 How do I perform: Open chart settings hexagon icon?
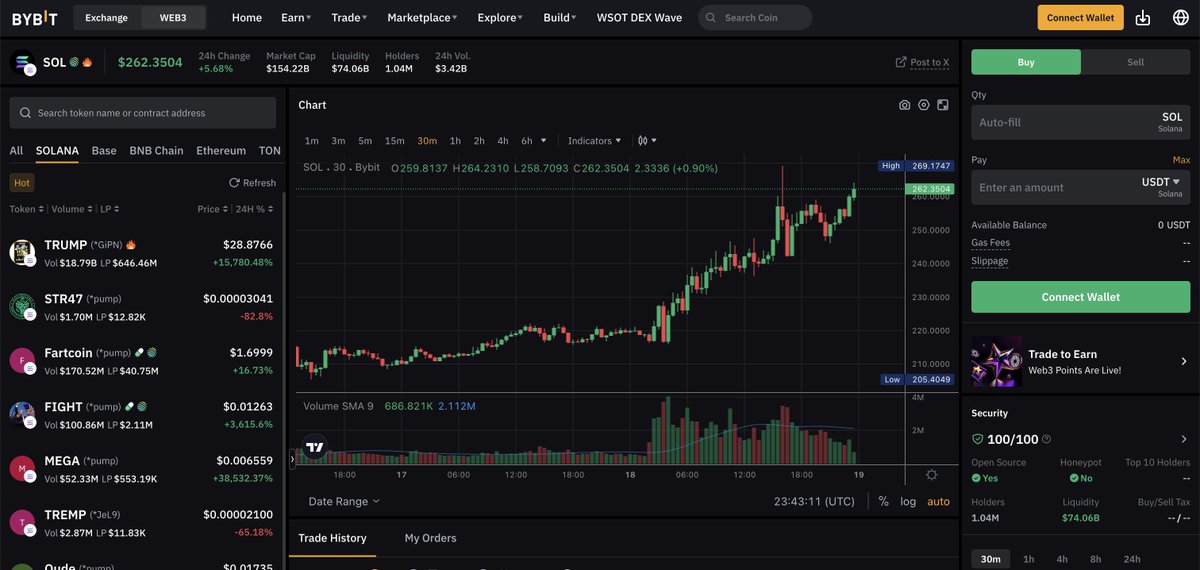pos(924,105)
